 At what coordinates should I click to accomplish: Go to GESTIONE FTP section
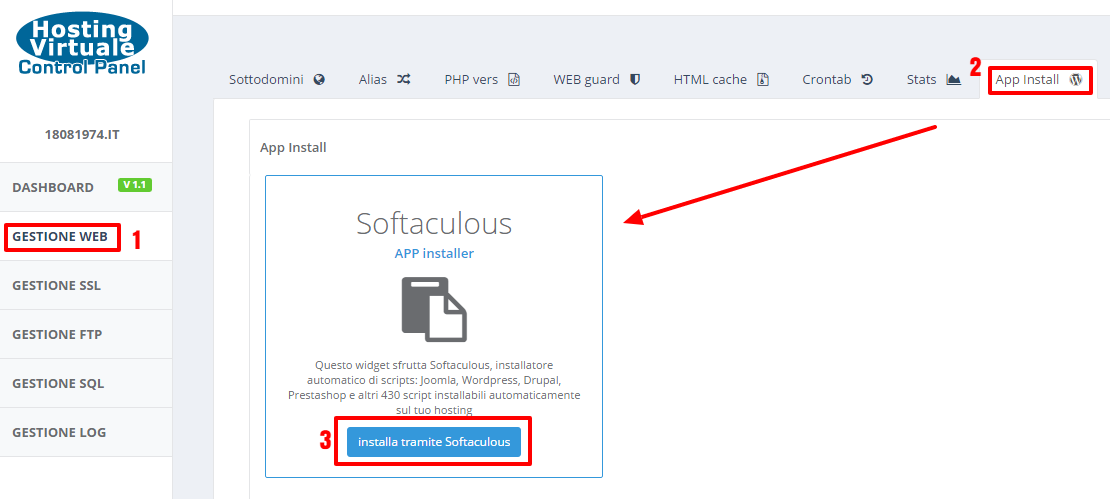click(x=86, y=334)
